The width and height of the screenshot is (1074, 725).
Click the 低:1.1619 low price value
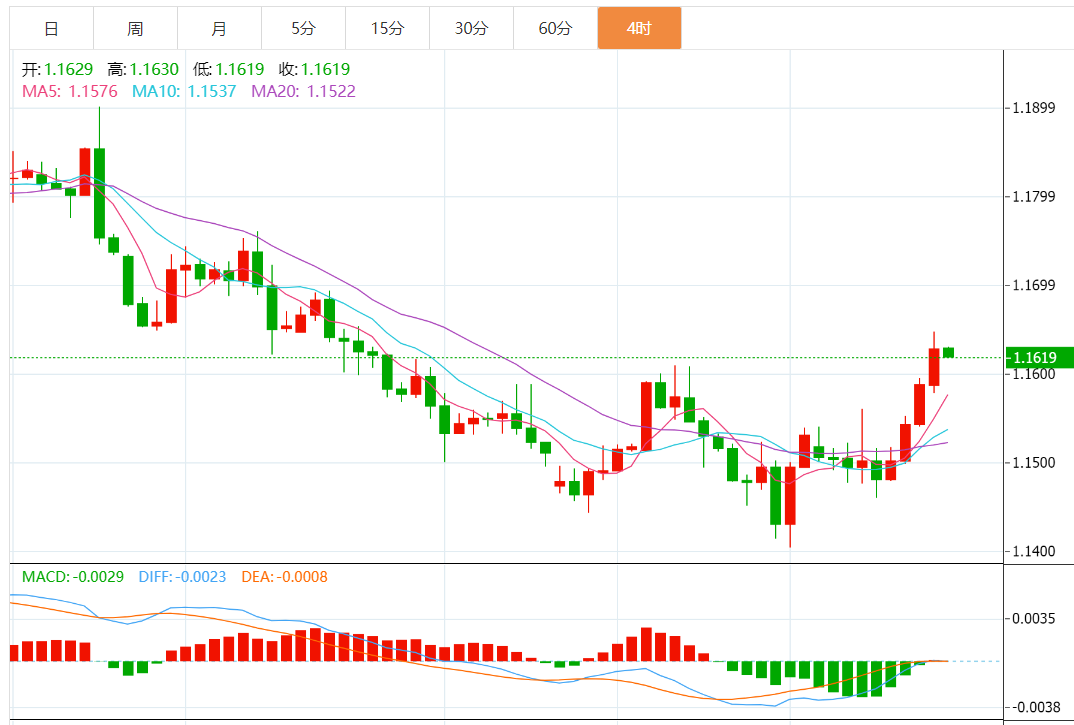[229, 69]
